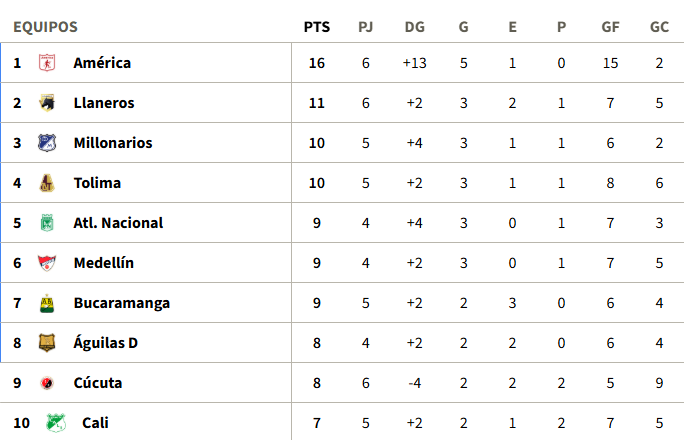Click the Cúcuta round team logo
Screen dimensions: 687x440
47,383
